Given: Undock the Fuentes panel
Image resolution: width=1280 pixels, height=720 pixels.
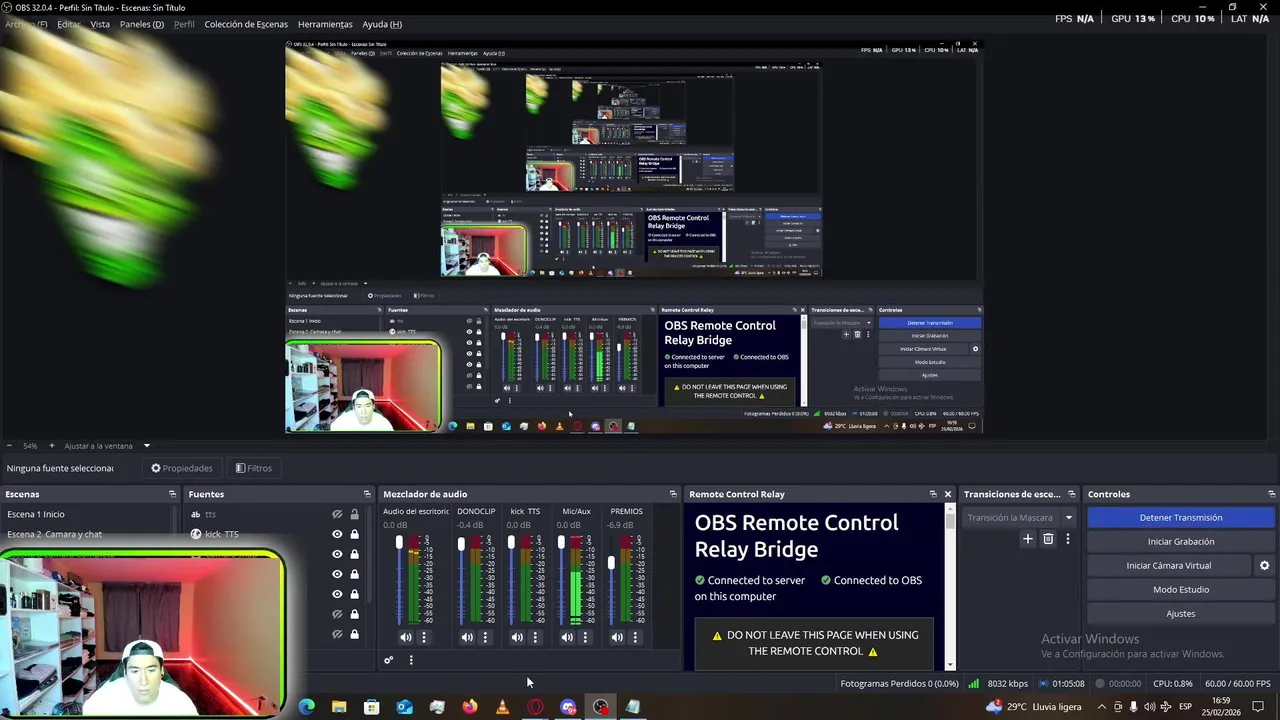Looking at the screenshot, I should [x=367, y=494].
